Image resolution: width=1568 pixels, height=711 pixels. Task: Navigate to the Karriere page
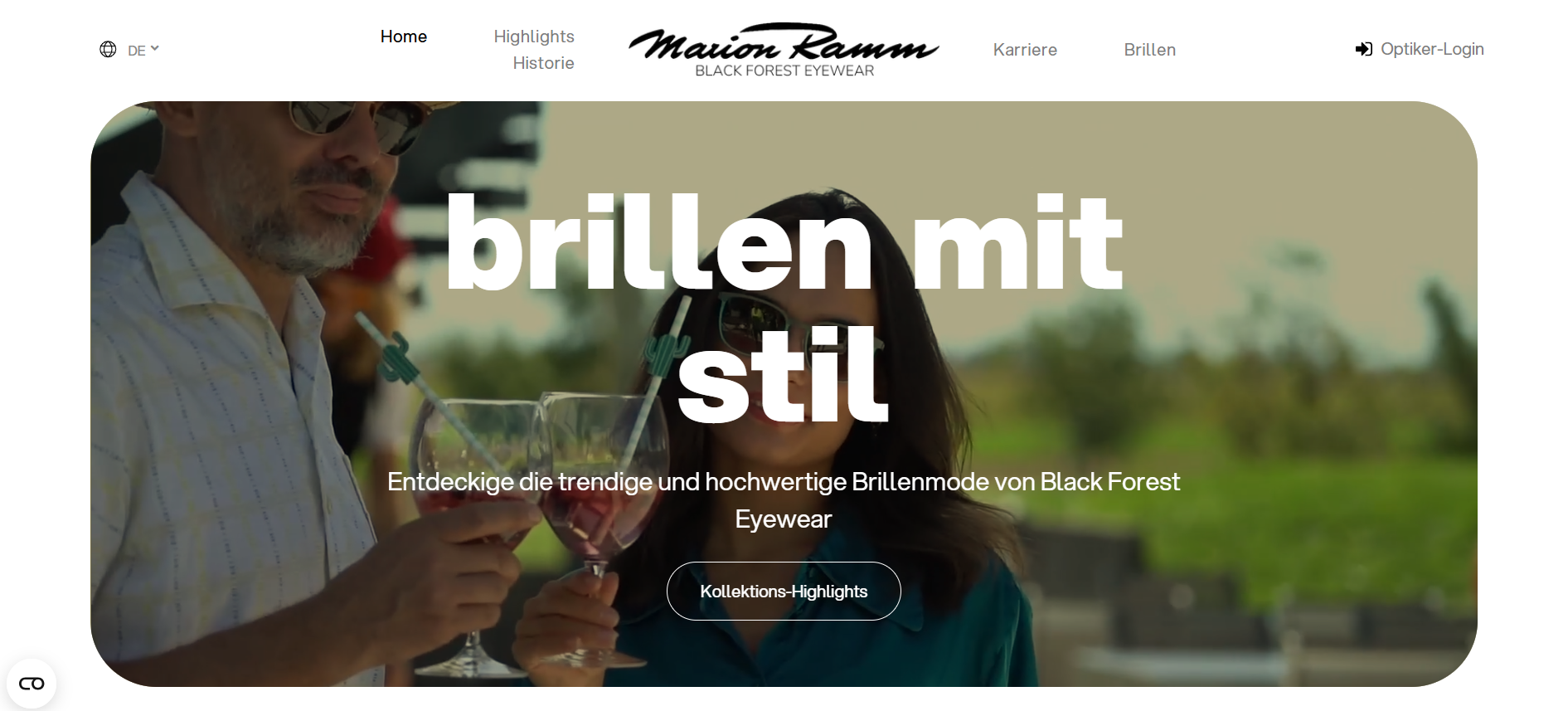1025,50
